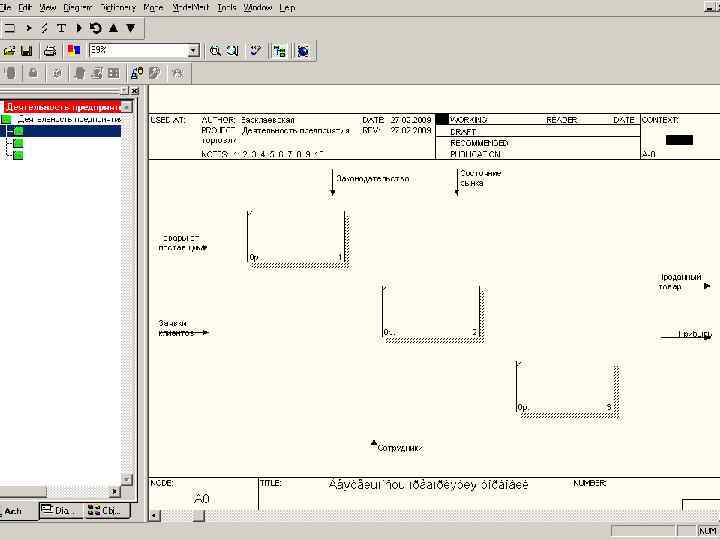
Task: Open the Edit menu
Action: [25, 7]
